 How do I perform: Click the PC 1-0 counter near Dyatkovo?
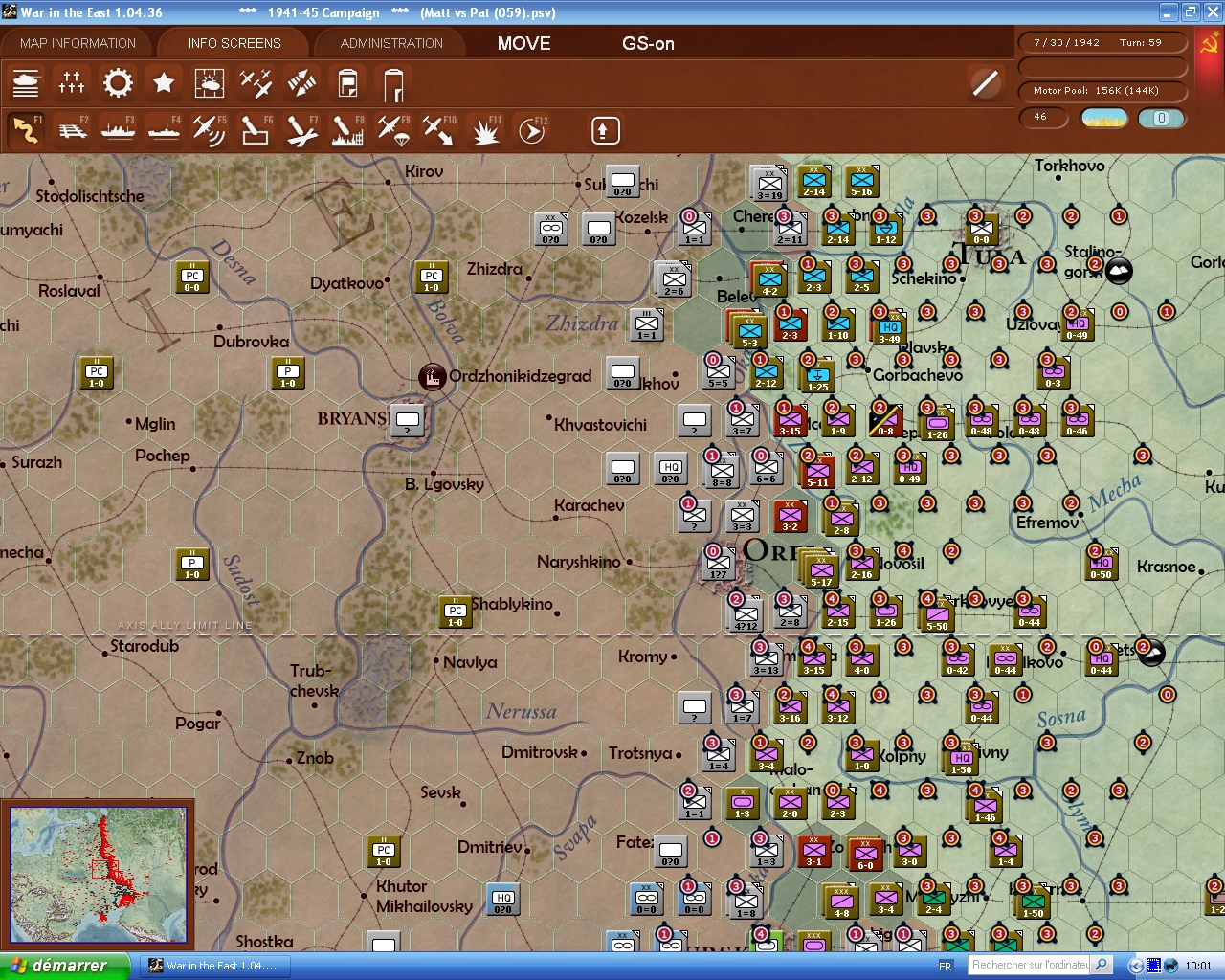click(x=432, y=278)
